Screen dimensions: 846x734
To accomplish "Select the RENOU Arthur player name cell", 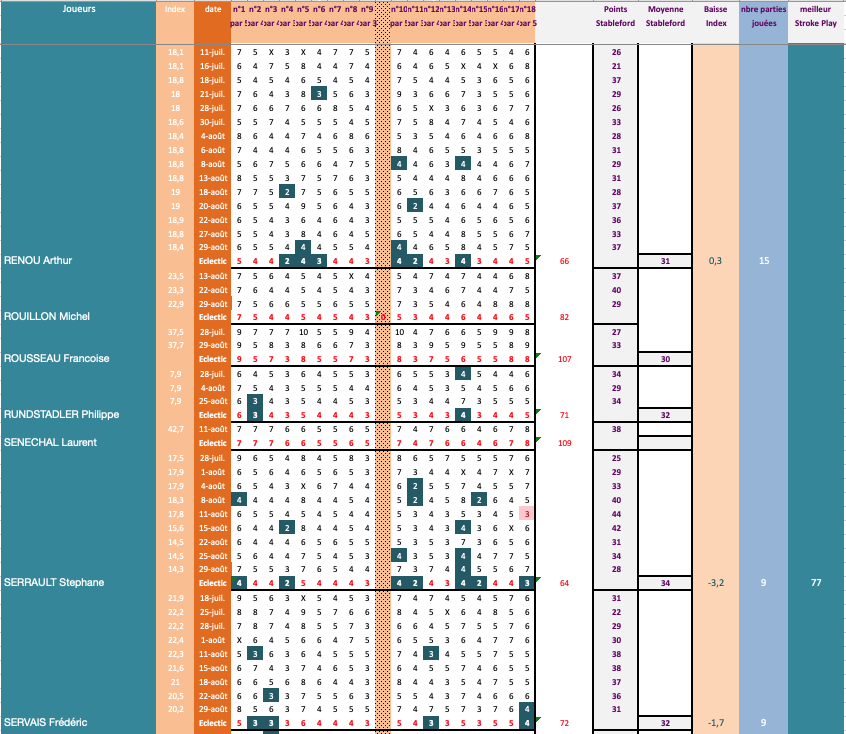I will (38, 261).
